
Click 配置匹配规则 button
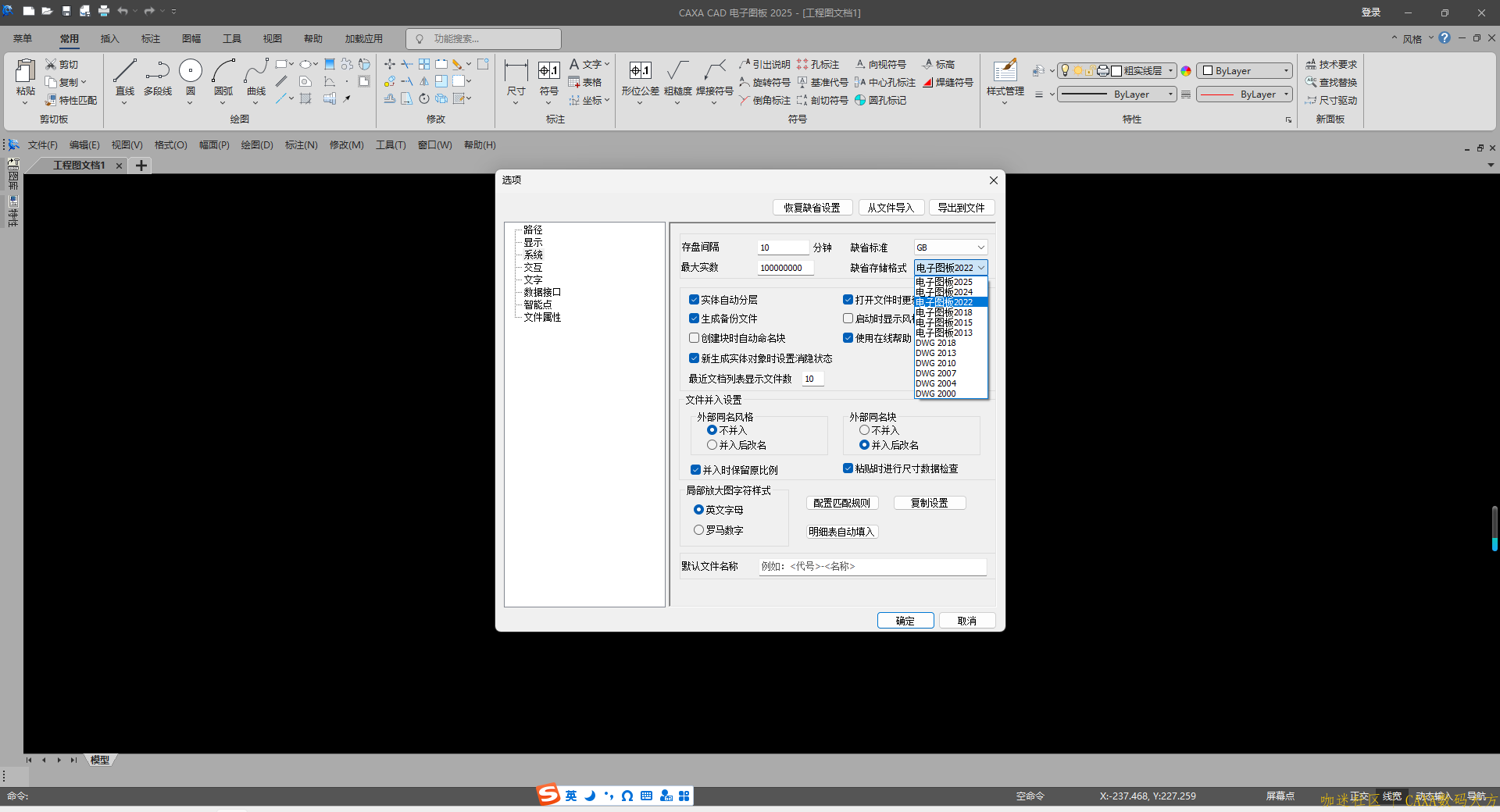point(842,503)
